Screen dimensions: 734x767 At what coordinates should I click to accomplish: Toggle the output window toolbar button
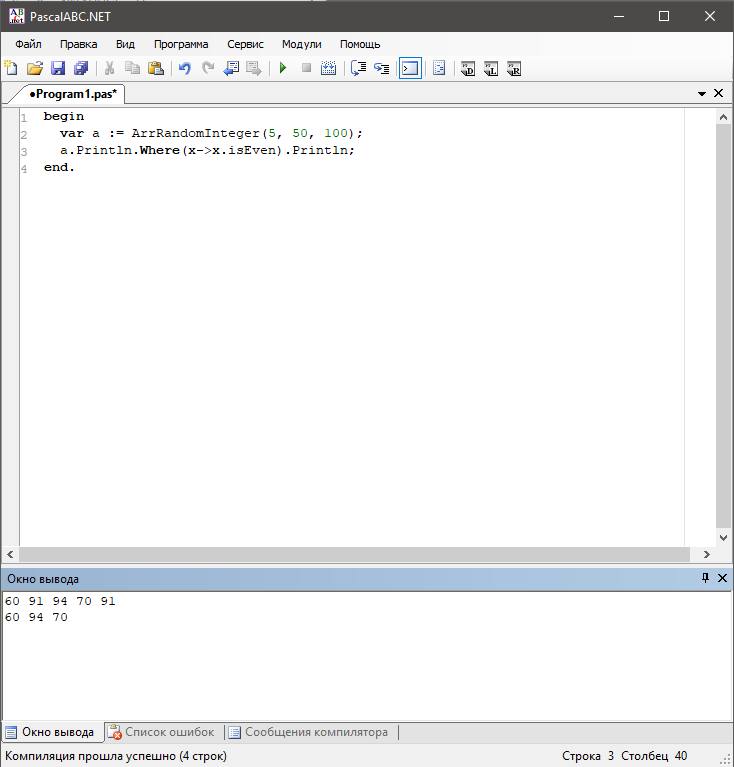coord(409,68)
